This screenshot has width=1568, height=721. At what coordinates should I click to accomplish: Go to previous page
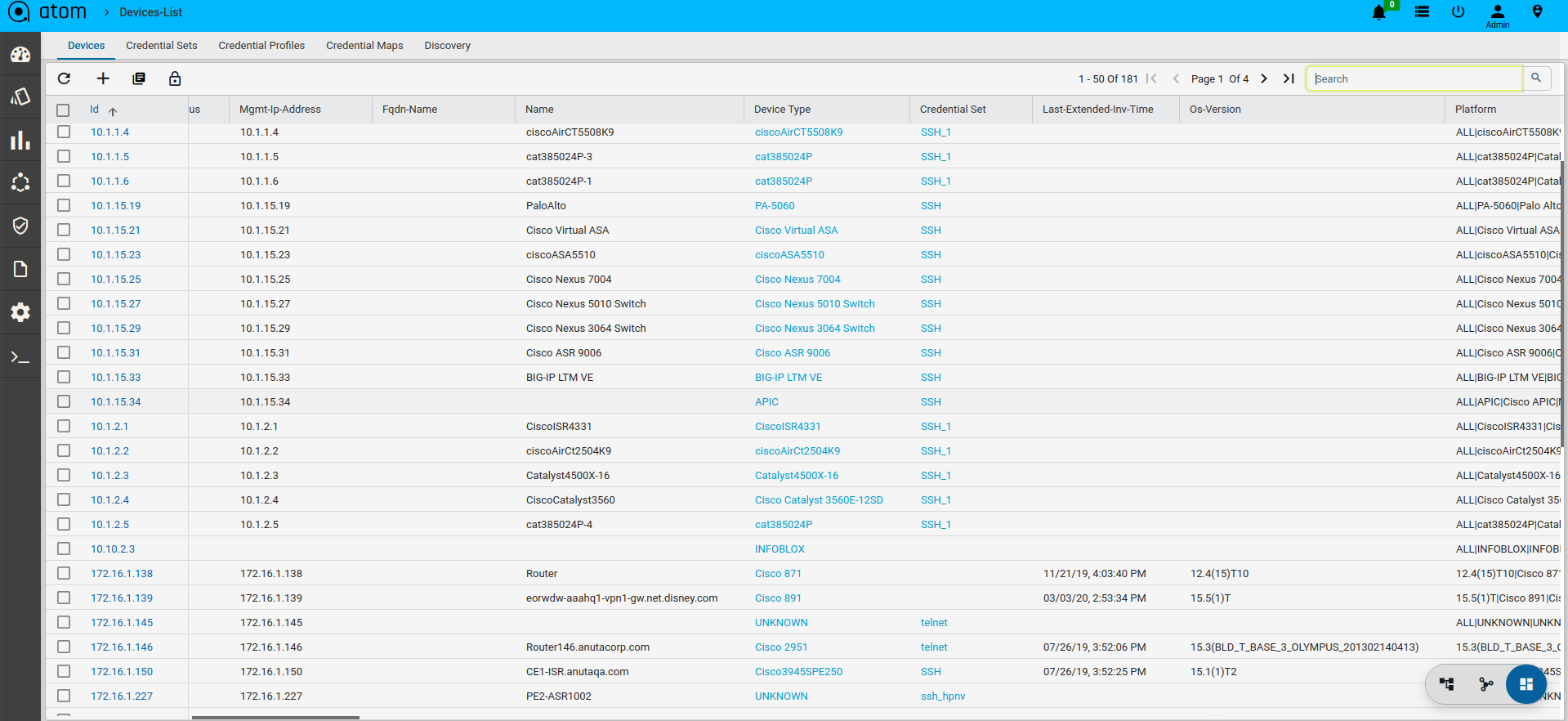coord(1176,78)
